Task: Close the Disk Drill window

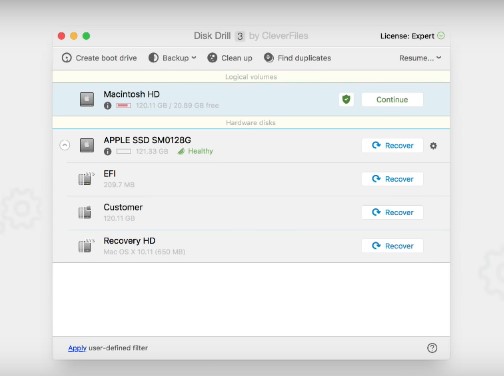Action: 61,36
